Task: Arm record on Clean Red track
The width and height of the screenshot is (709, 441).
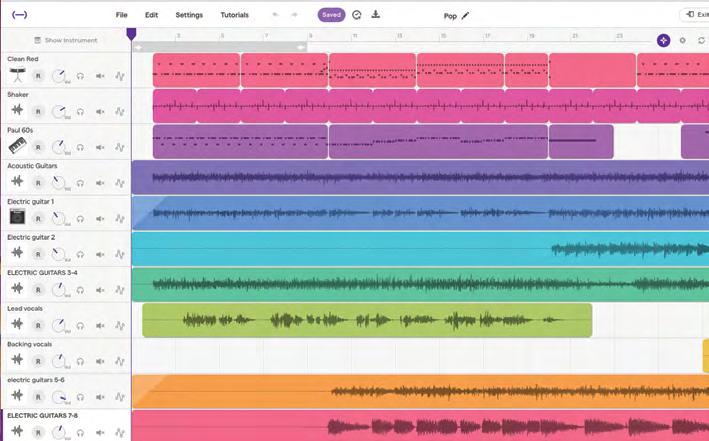Action: [38, 76]
